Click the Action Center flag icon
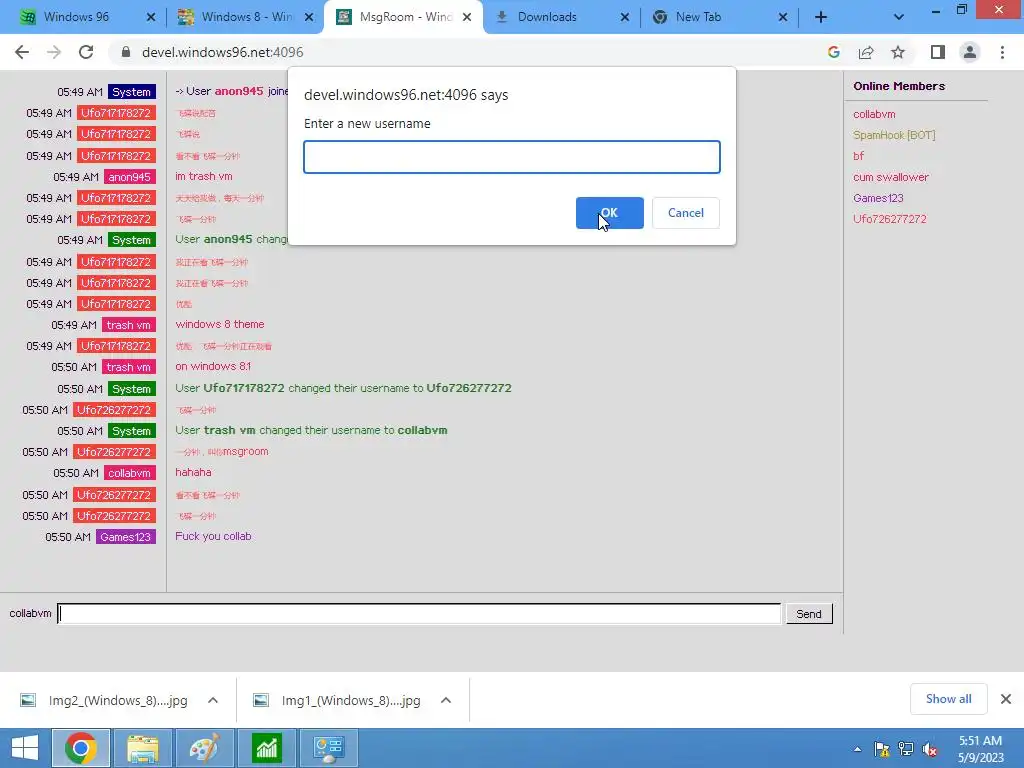Viewport: 1024px width, 768px height. click(882, 749)
